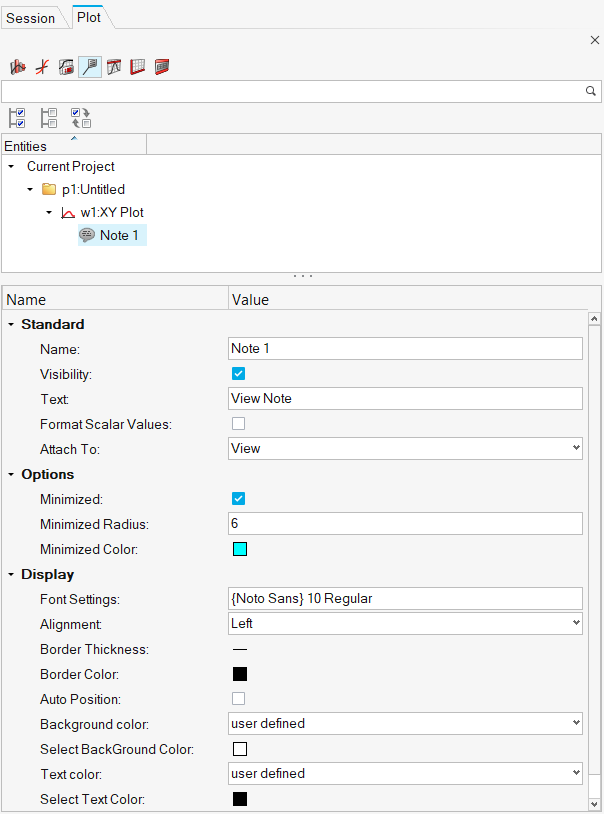
Task: Click the highlighted notes filter icon
Action: click(90, 67)
